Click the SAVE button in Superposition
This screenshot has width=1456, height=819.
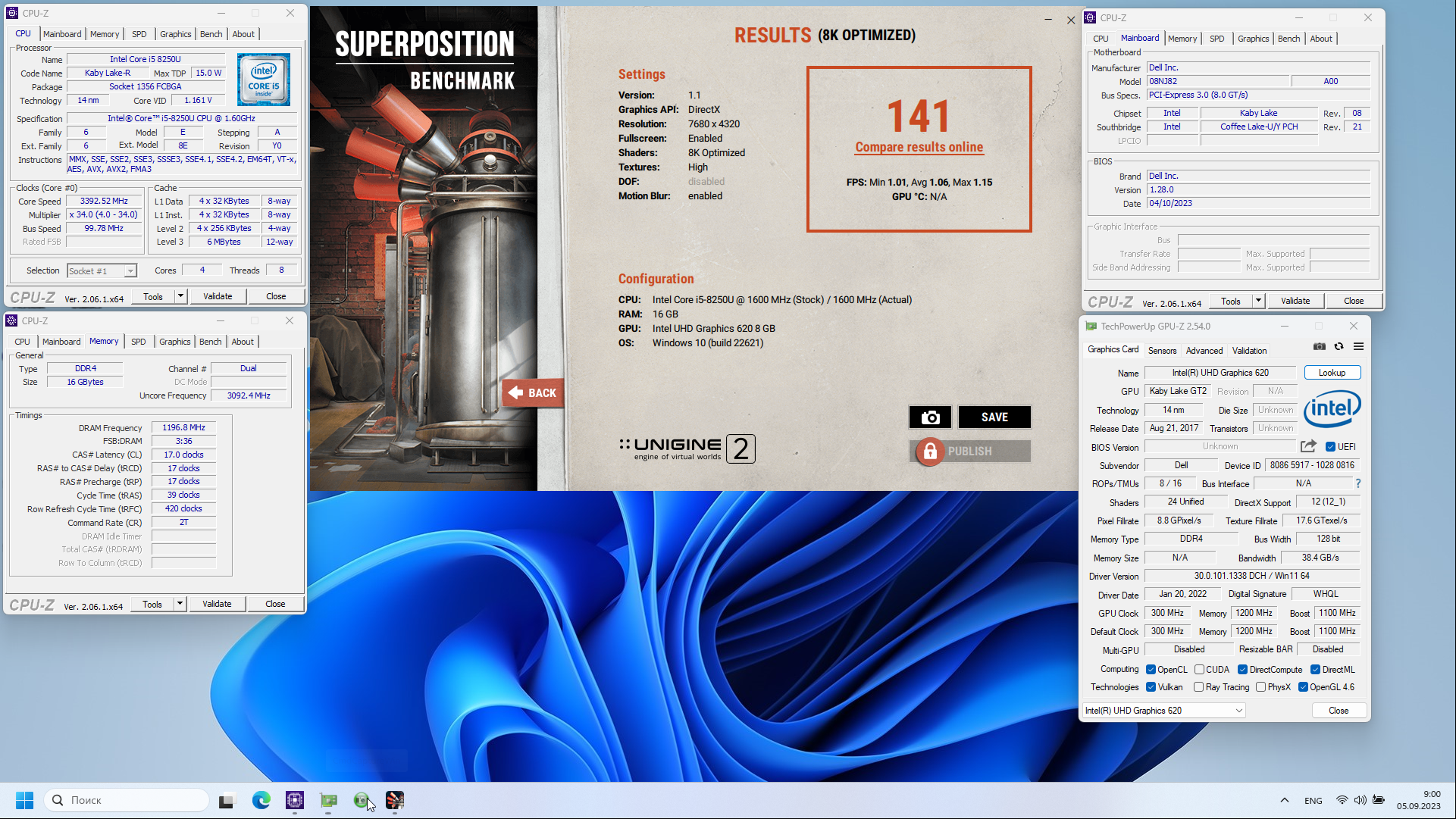pos(994,417)
